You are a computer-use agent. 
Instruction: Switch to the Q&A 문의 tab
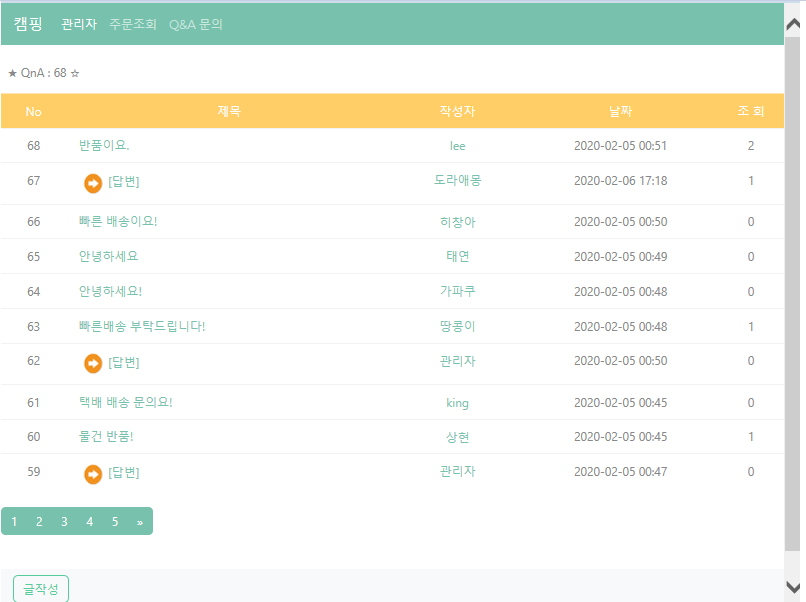click(x=196, y=24)
